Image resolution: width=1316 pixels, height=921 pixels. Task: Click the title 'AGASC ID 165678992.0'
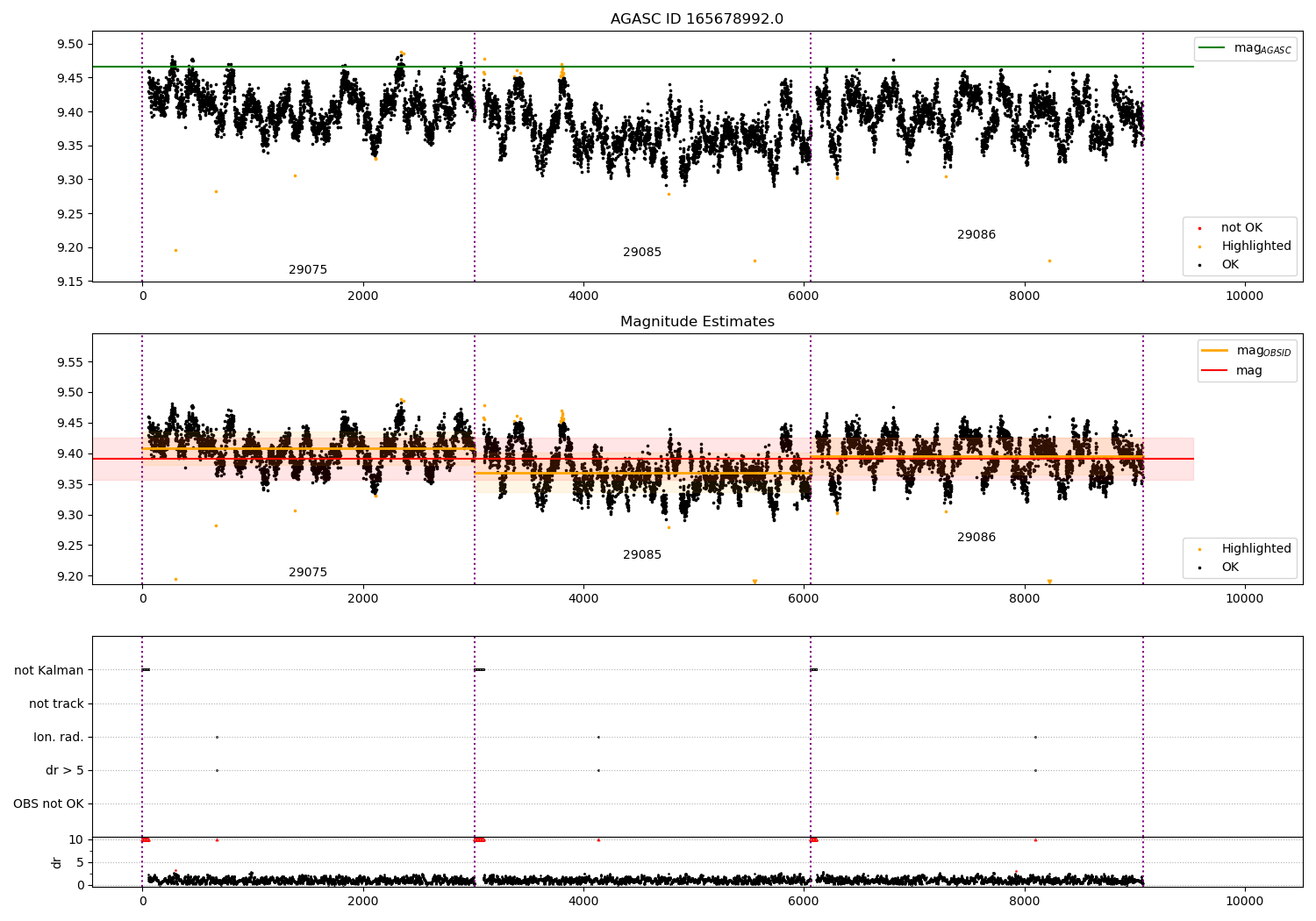click(697, 19)
